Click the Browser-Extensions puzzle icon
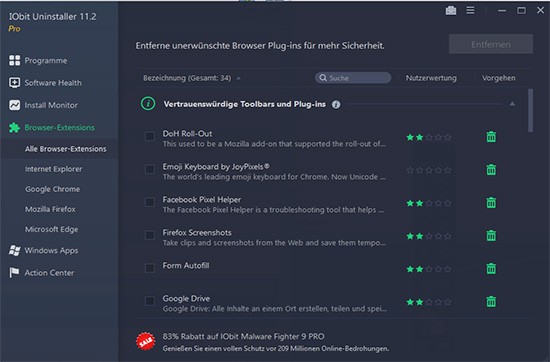Screen dimensions: 550x362 click(14, 127)
